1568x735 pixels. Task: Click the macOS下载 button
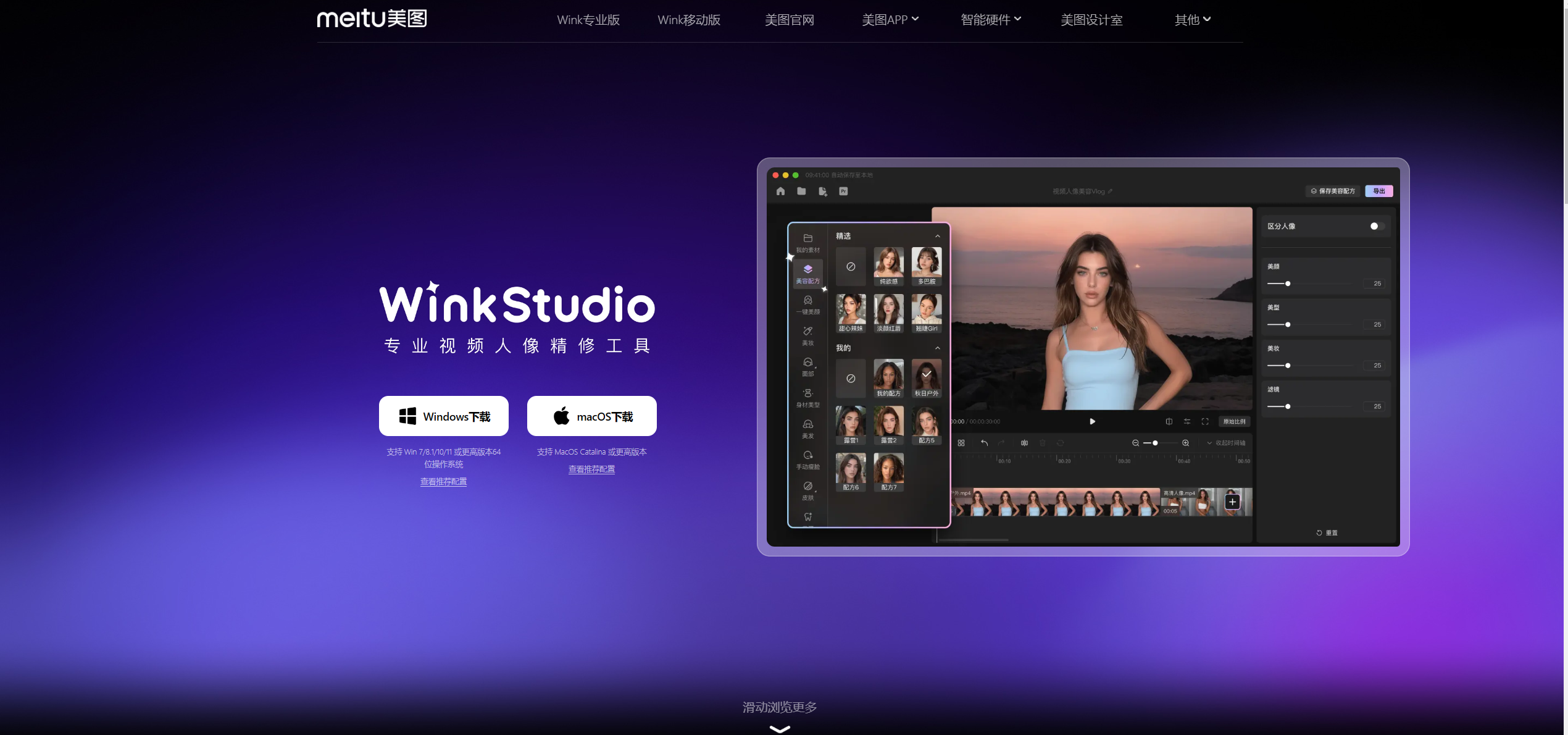tap(592, 416)
